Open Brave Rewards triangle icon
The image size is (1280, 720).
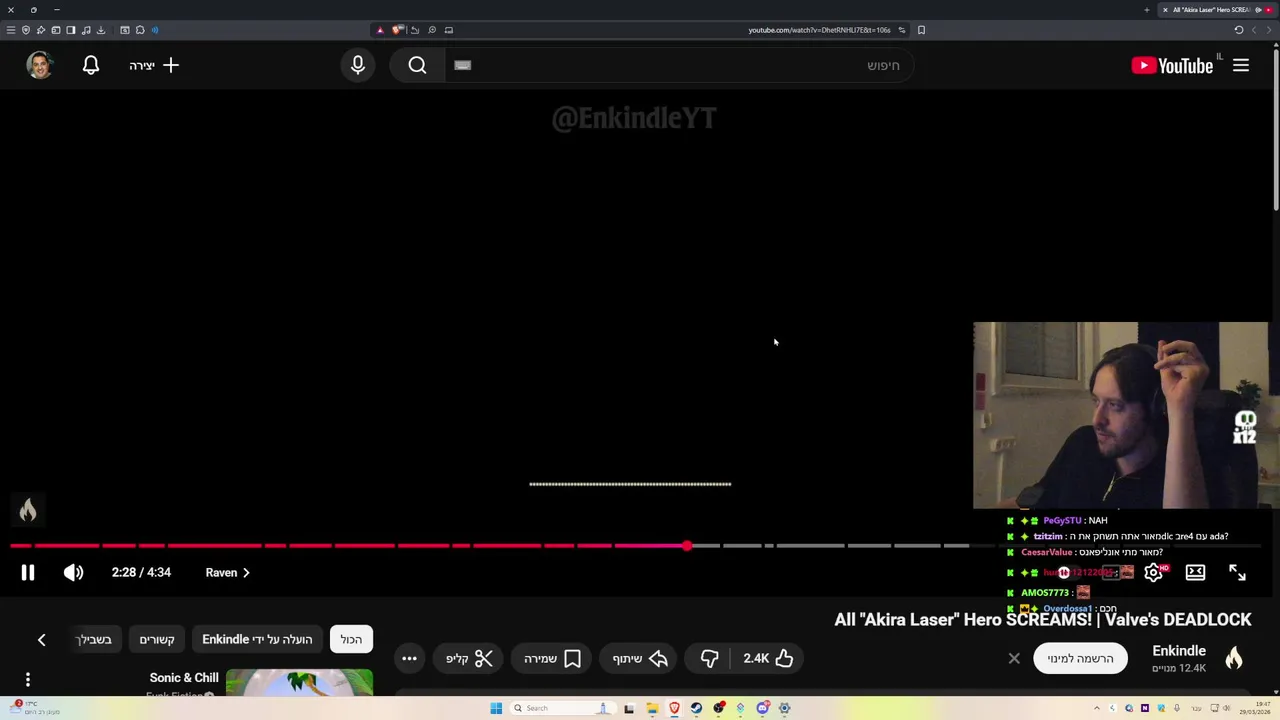[380, 30]
